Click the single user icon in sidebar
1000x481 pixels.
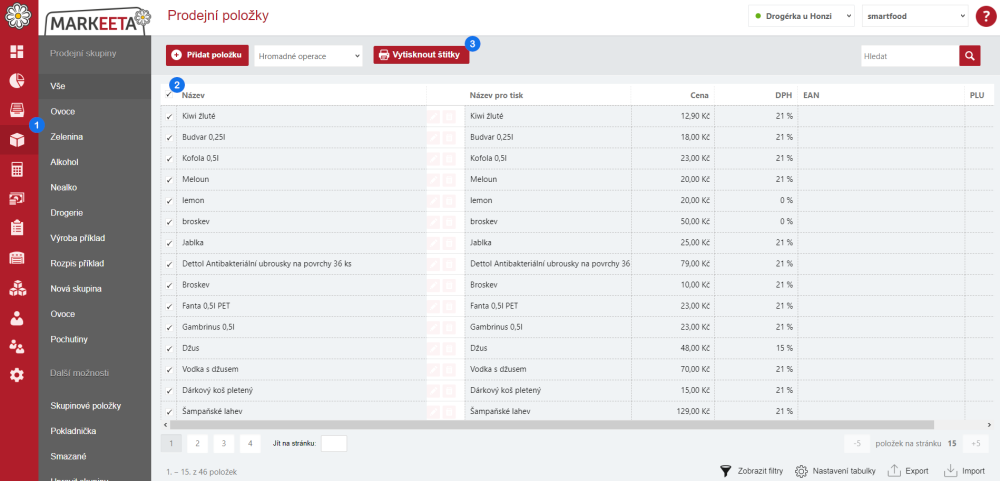tap(17, 317)
